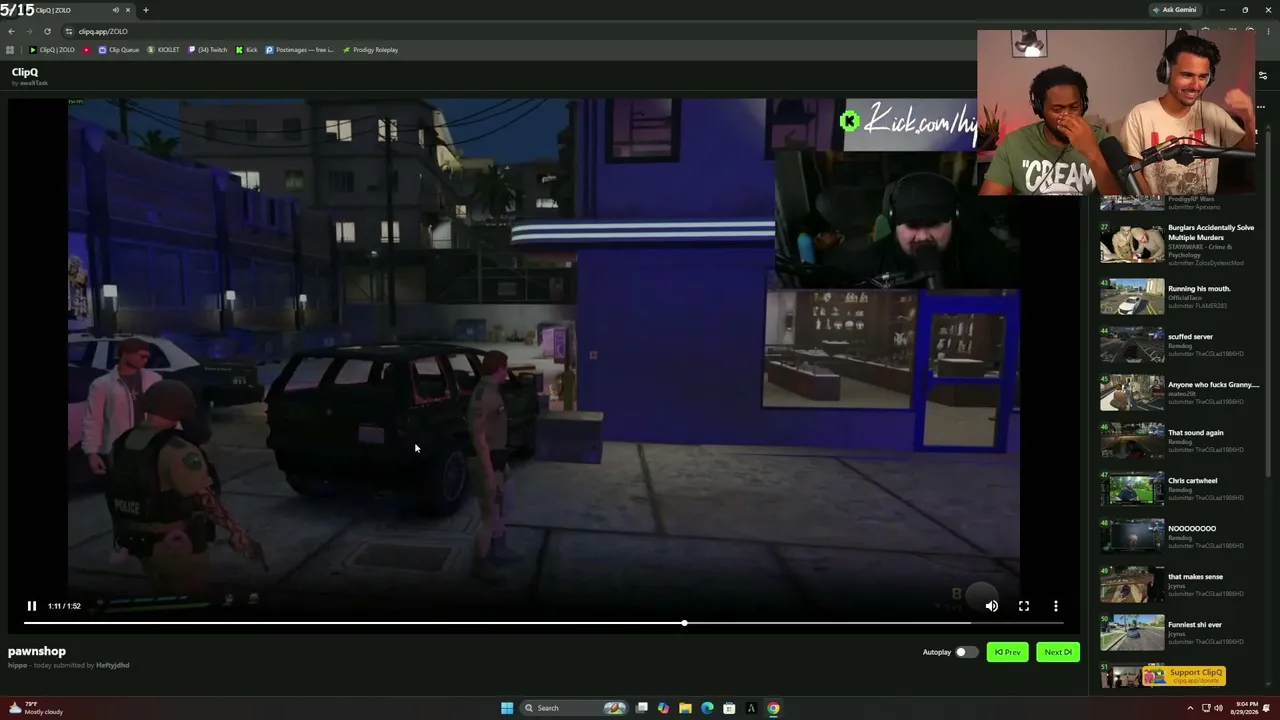This screenshot has width=1280, height=720.
Task: Pause the pawnshop clip
Action: click(31, 606)
